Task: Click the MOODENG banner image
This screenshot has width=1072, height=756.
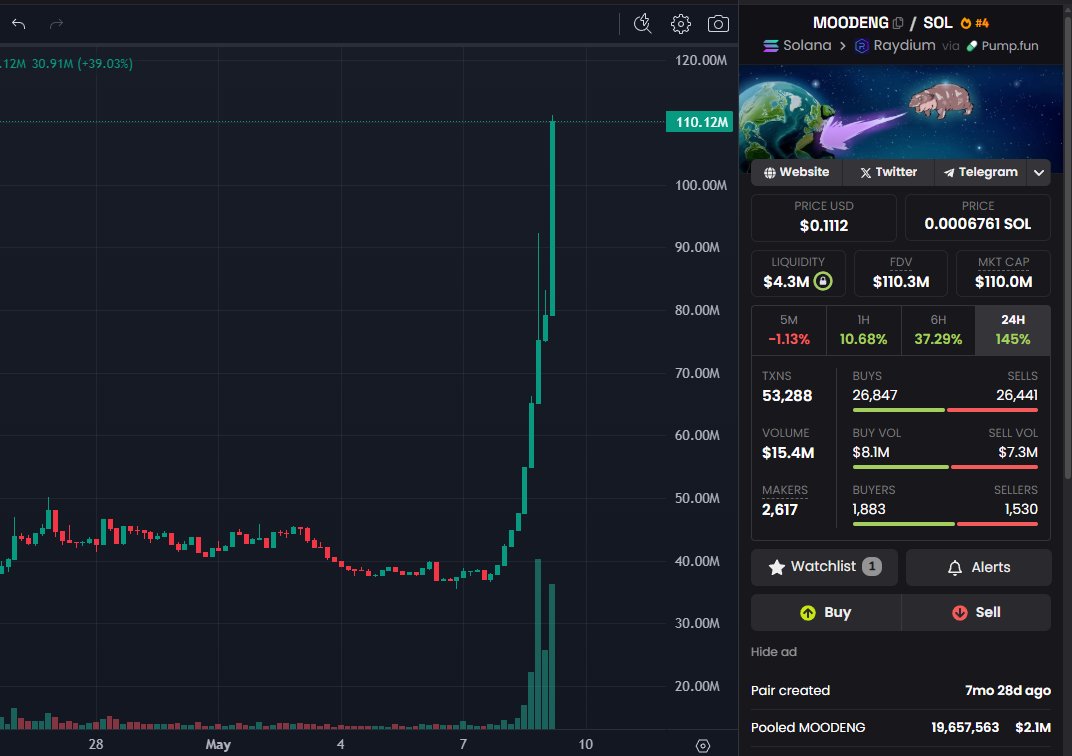Action: coord(901,113)
